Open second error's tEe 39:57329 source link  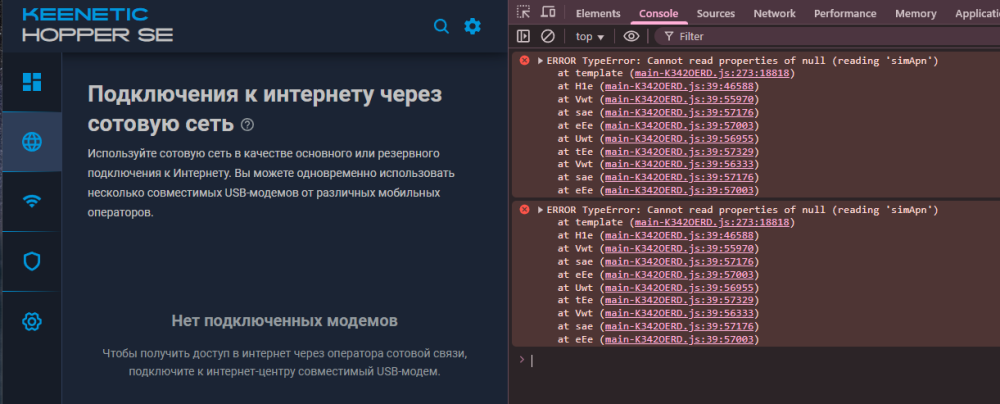point(679,301)
